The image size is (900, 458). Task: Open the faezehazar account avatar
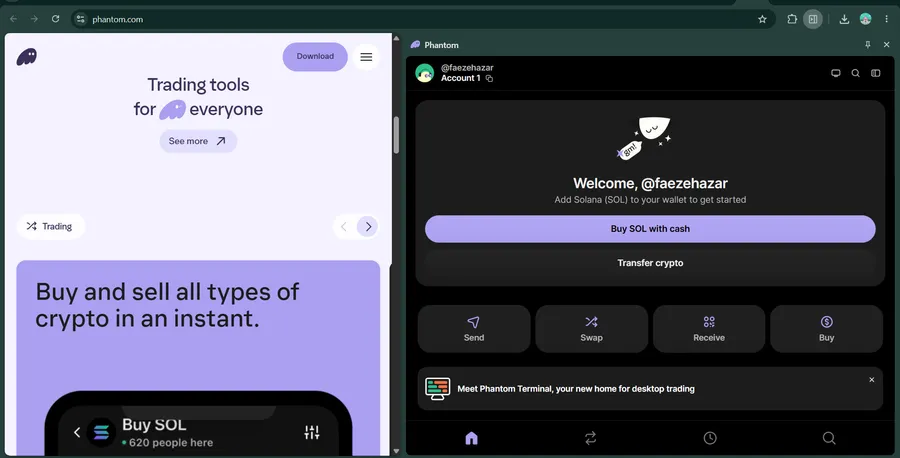coord(425,73)
